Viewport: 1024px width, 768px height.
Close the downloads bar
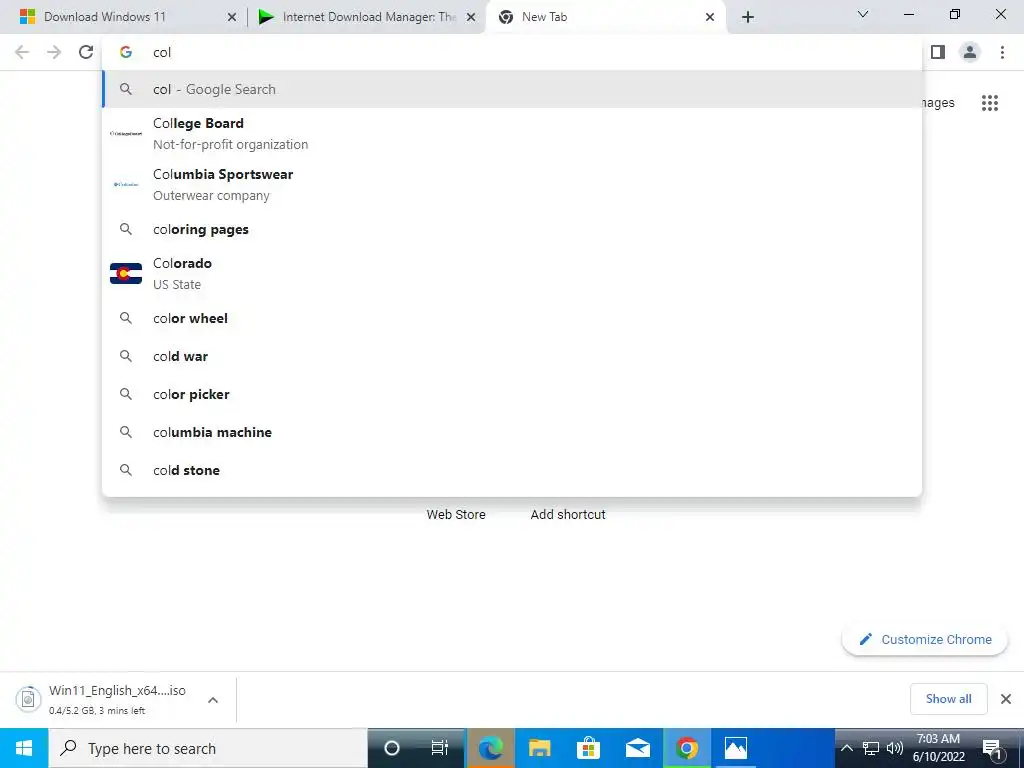(1006, 699)
